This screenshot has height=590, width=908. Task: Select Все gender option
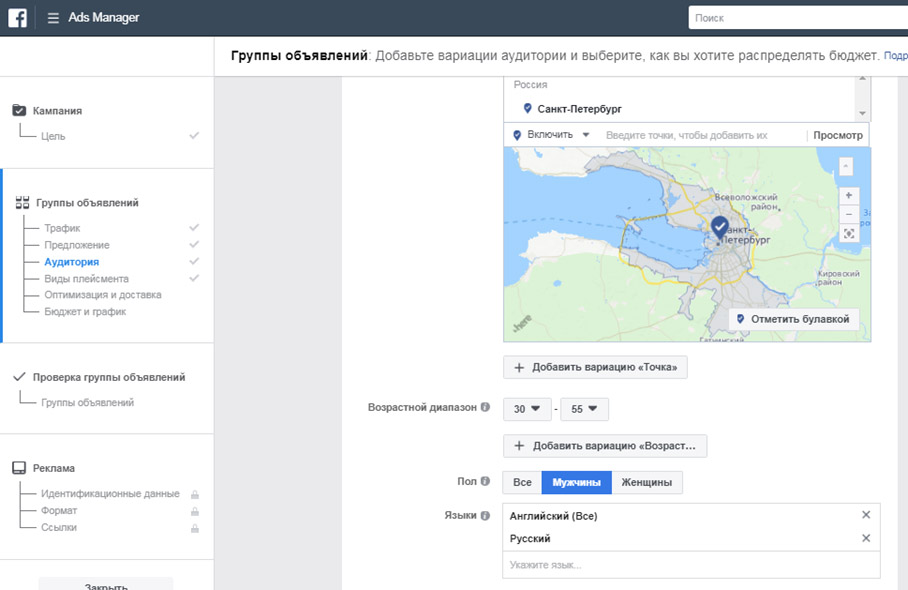[522, 482]
